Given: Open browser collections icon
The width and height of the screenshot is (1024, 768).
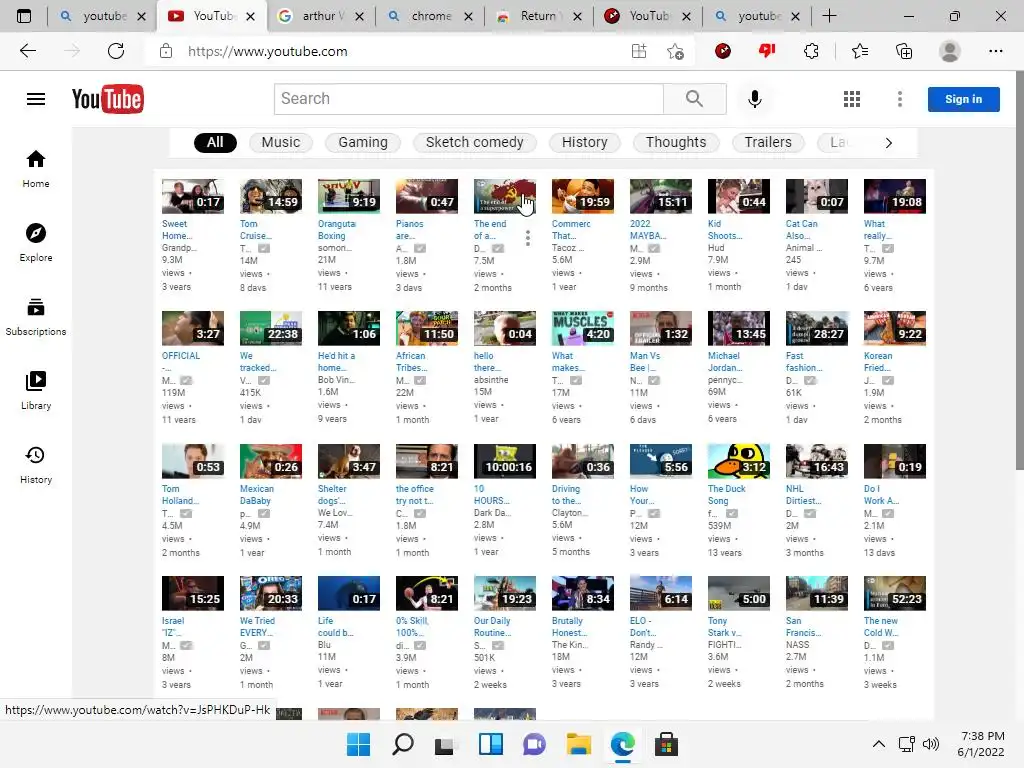Looking at the screenshot, I should pos(904,51).
